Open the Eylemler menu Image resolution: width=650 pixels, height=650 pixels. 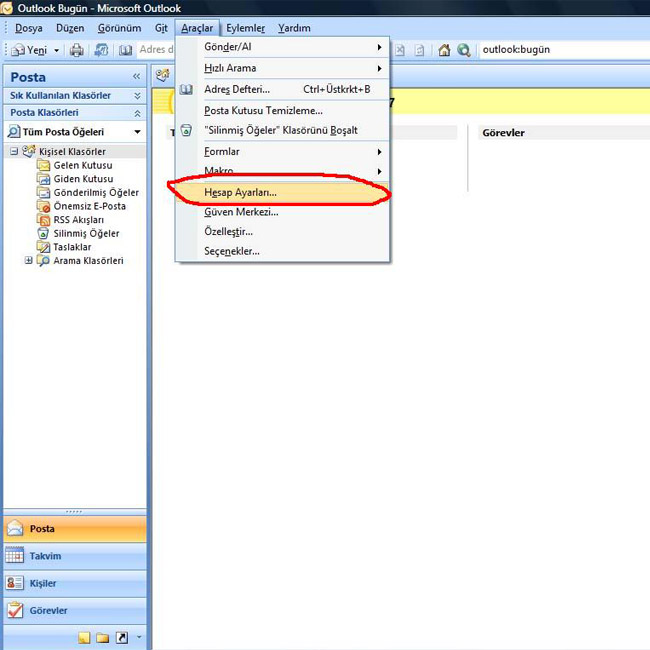click(245, 28)
